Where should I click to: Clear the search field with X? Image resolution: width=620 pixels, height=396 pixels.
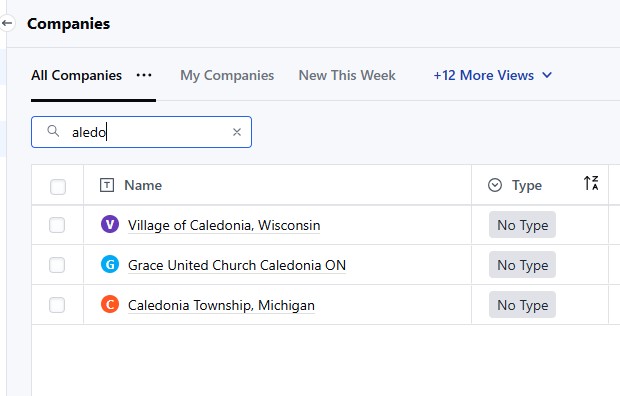tap(237, 132)
